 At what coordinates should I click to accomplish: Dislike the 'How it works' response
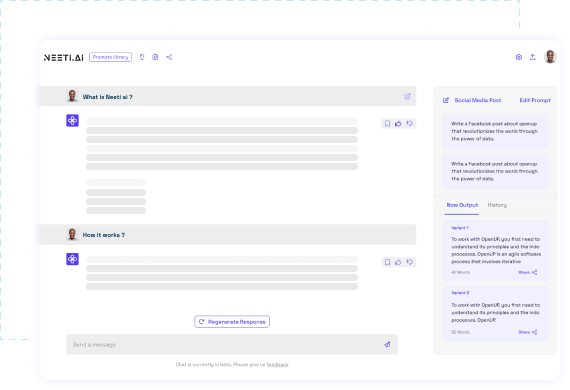[410, 262]
